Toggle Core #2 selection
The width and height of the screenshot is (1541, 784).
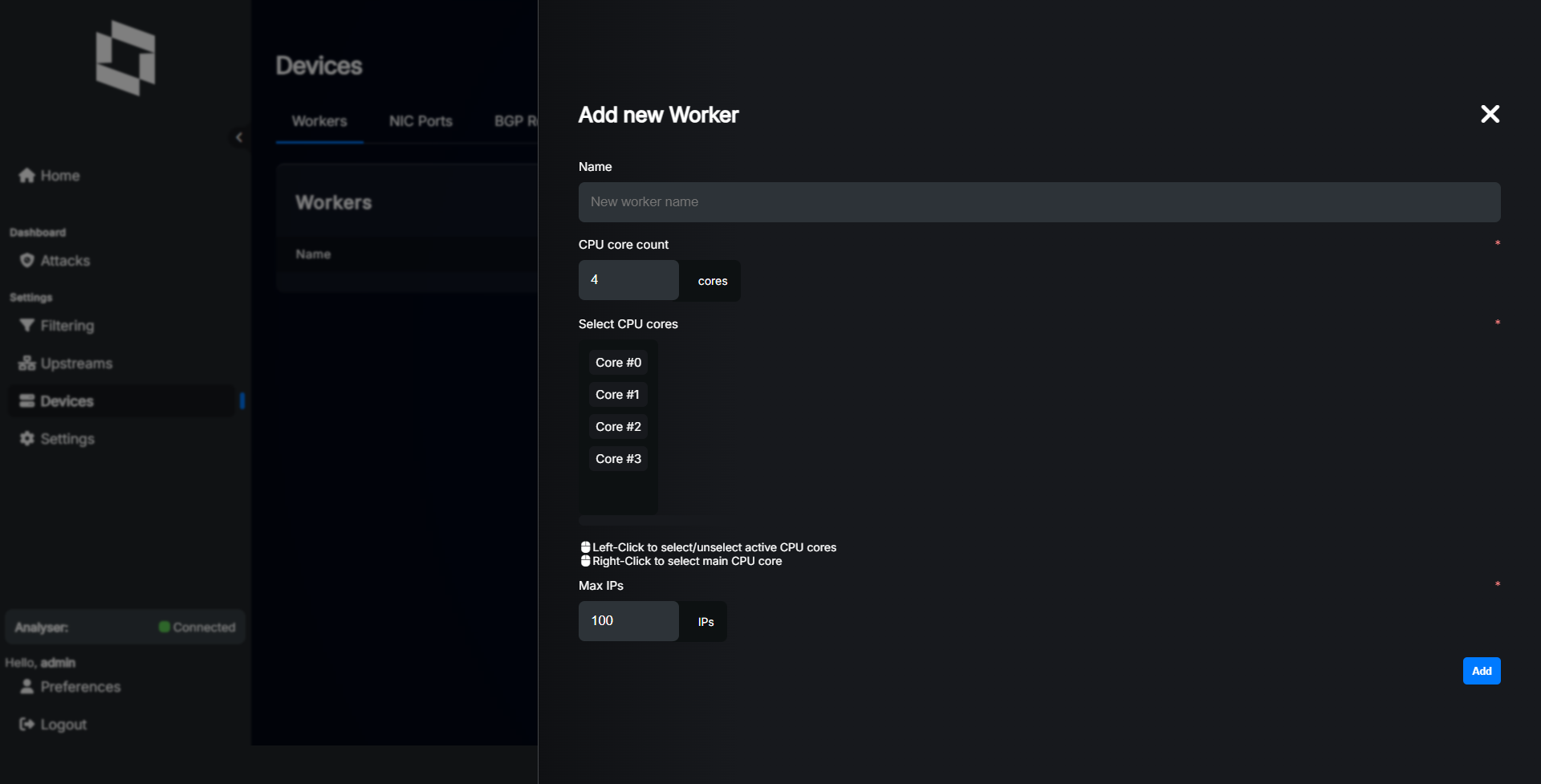[x=617, y=426]
